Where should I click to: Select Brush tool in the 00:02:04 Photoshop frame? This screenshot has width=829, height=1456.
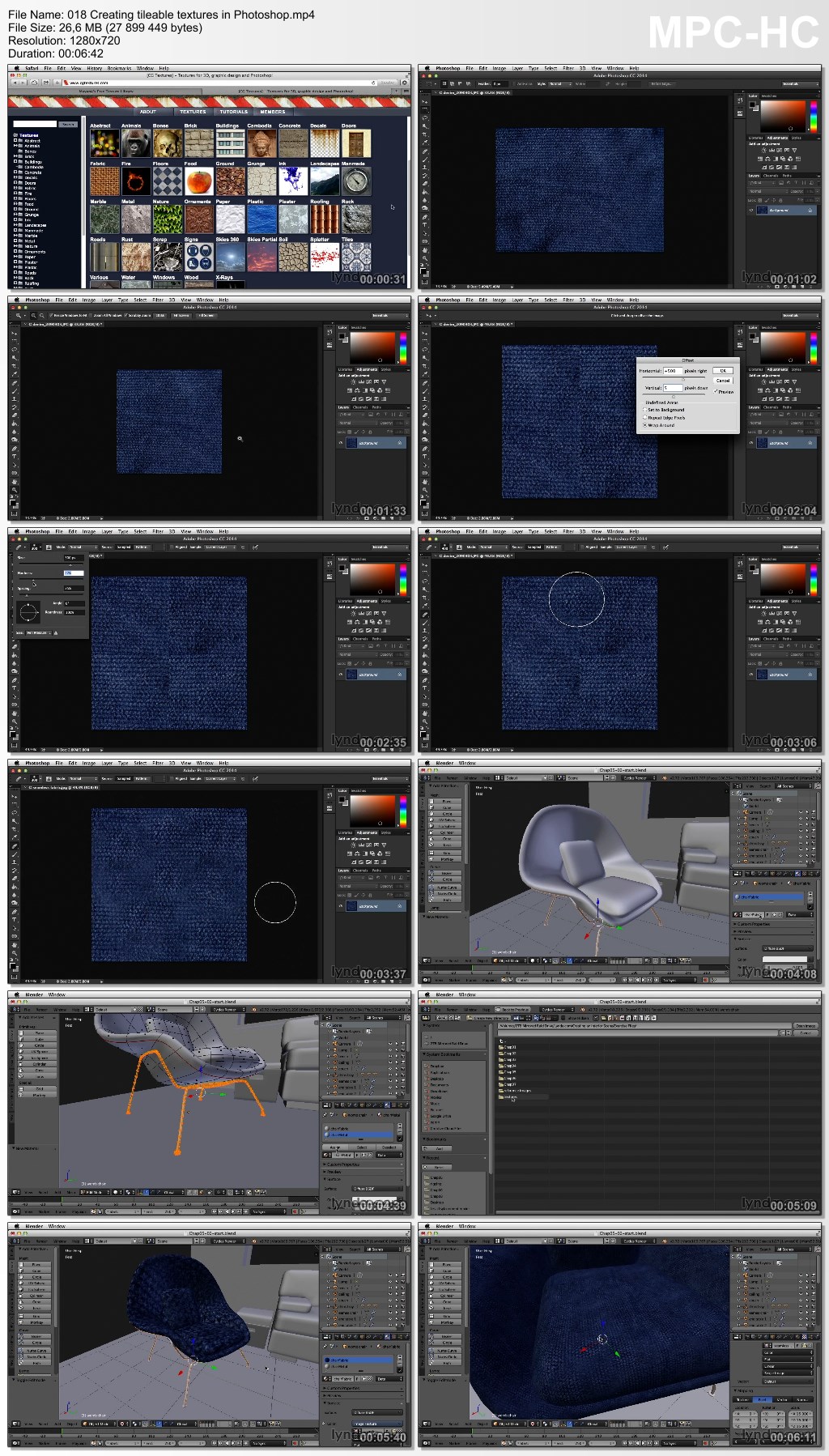coord(424,391)
